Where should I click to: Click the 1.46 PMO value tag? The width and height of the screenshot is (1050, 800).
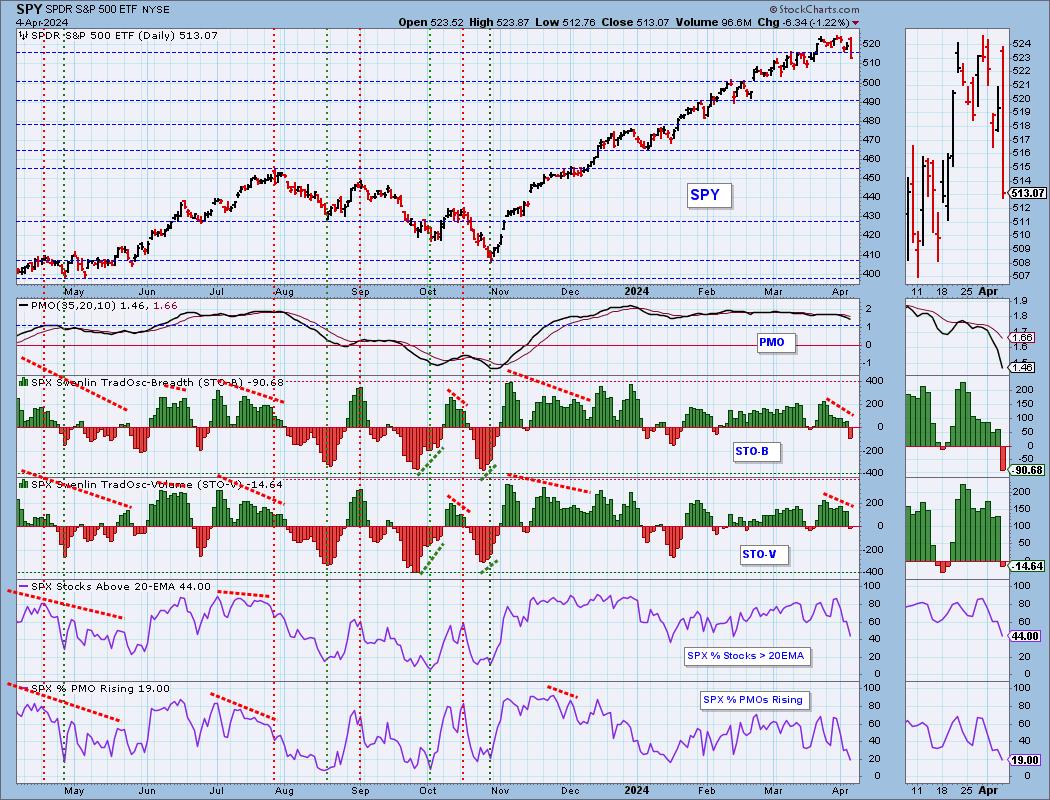coord(1024,368)
